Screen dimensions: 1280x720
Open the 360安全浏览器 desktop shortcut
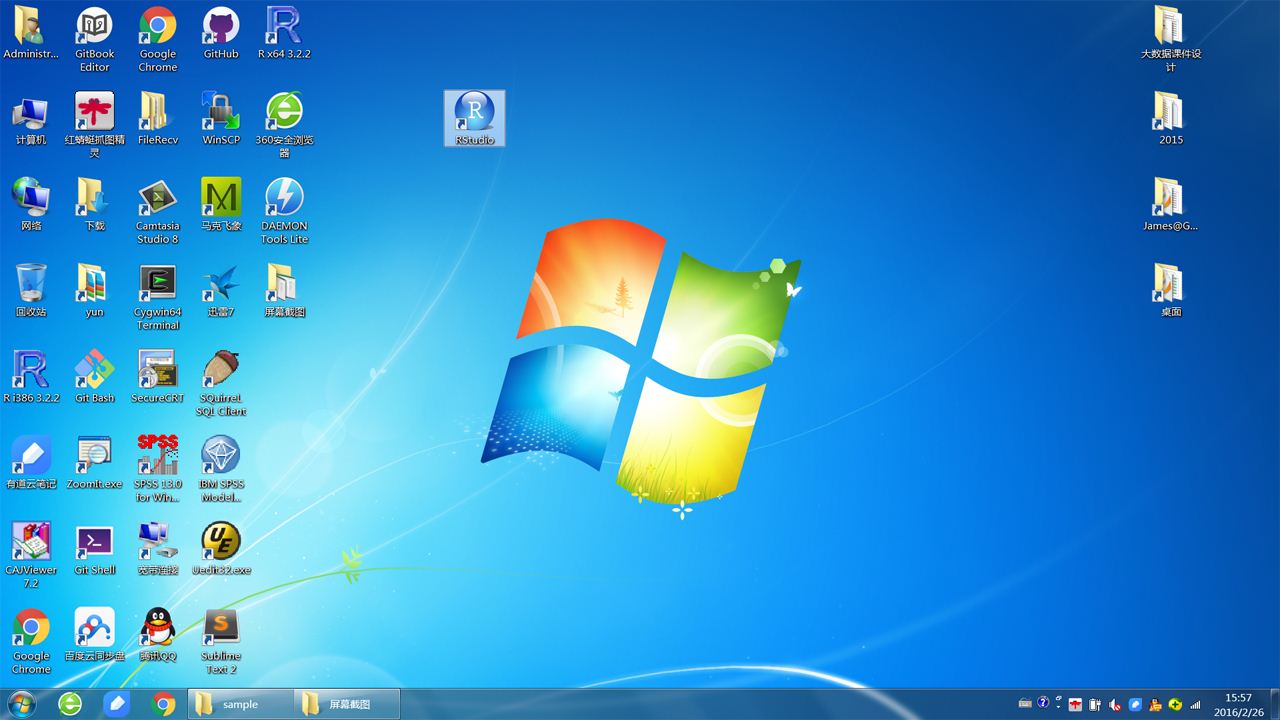[284, 125]
